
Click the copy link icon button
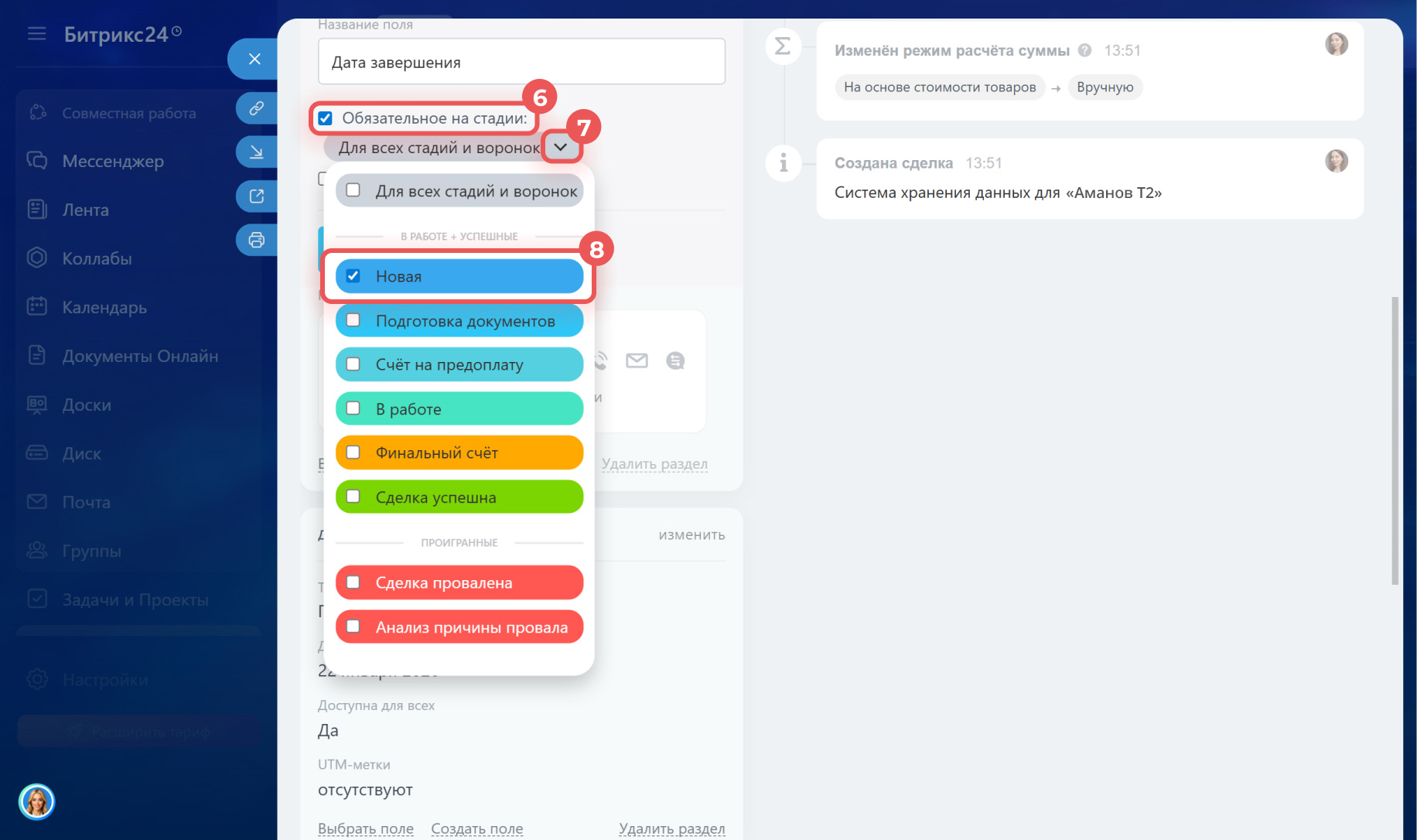click(x=256, y=108)
